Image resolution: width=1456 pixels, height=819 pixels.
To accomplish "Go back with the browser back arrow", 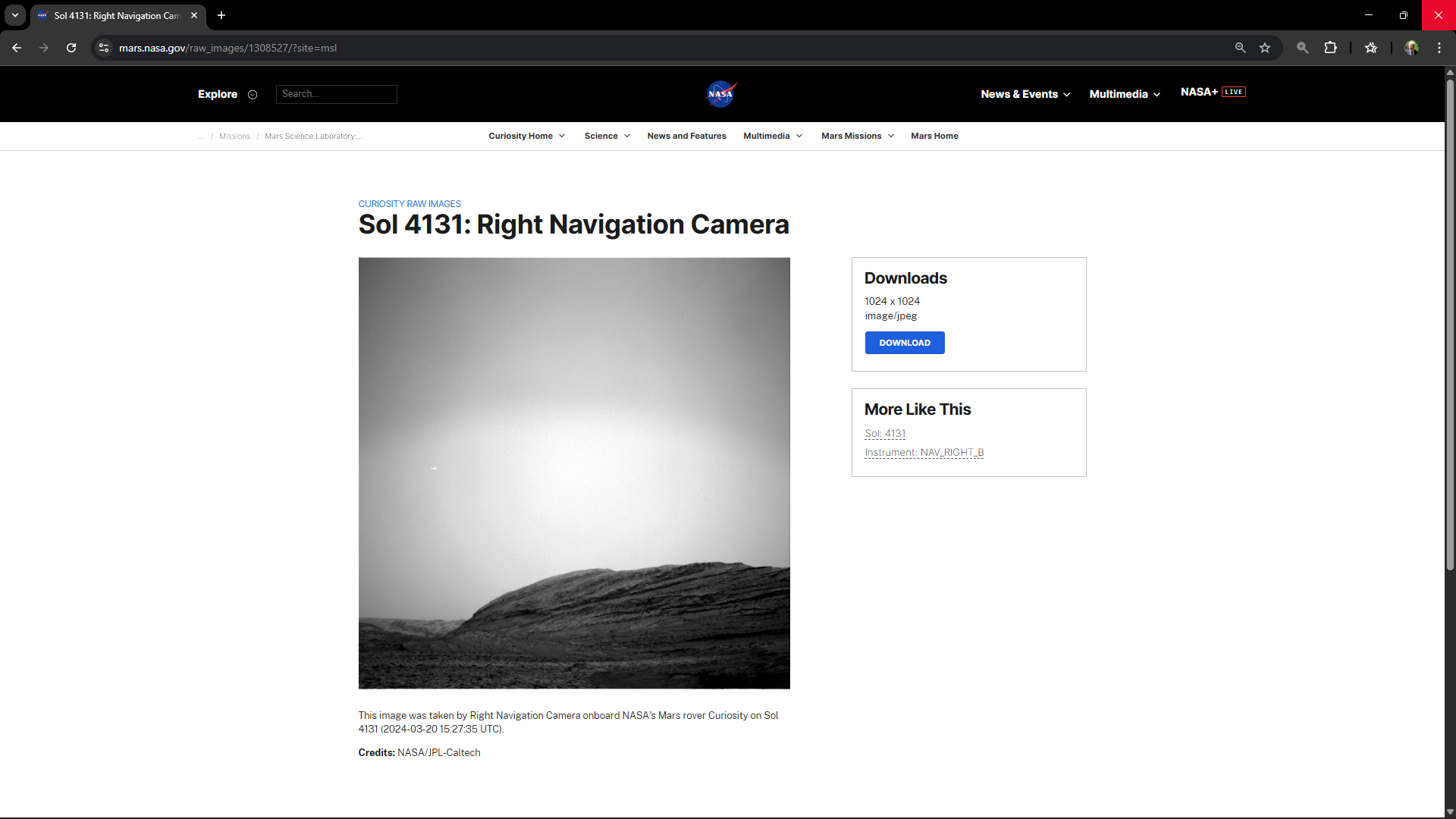I will (17, 48).
